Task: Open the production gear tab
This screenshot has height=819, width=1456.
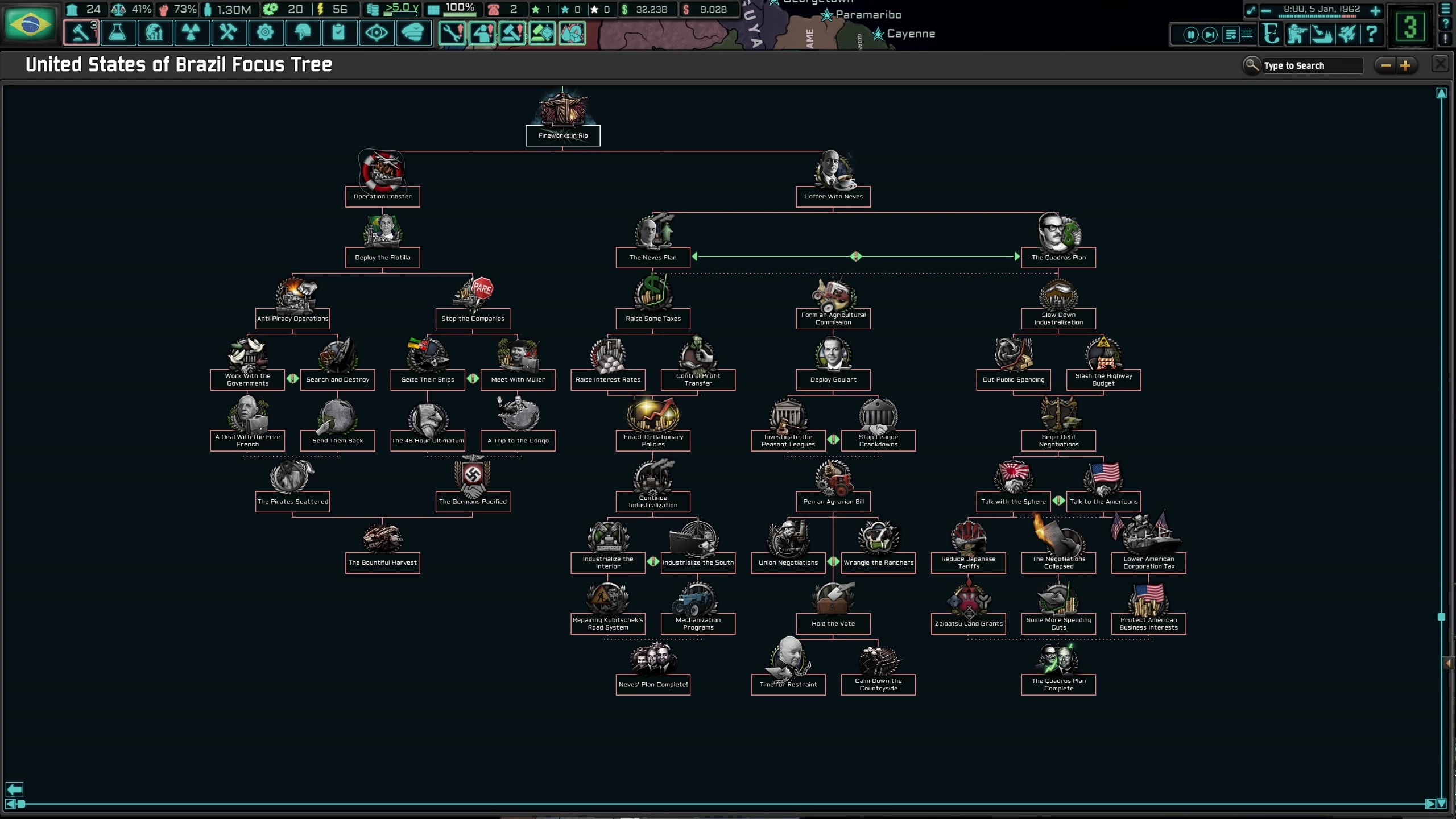Action: point(265,32)
